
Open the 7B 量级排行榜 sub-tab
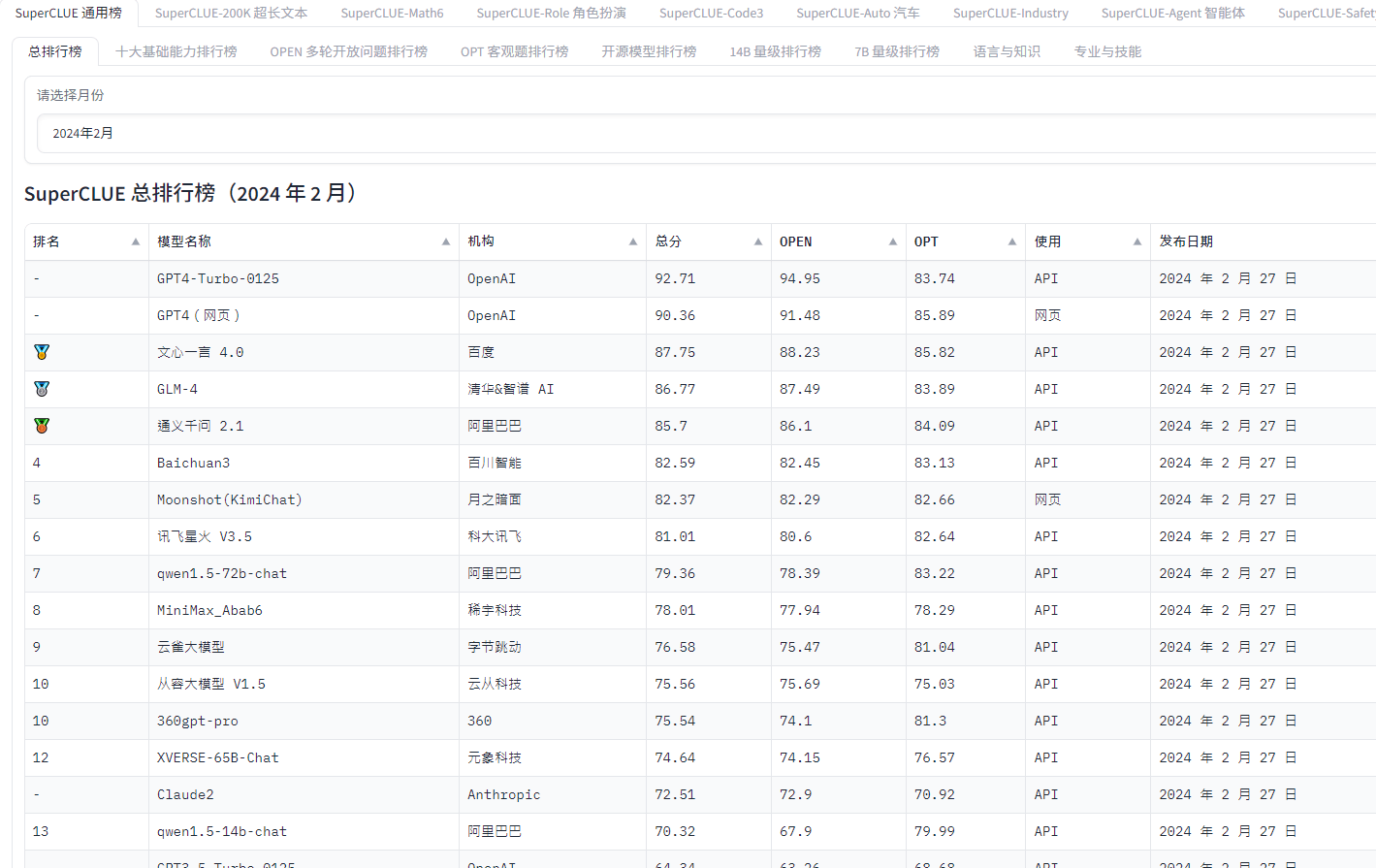(x=897, y=51)
